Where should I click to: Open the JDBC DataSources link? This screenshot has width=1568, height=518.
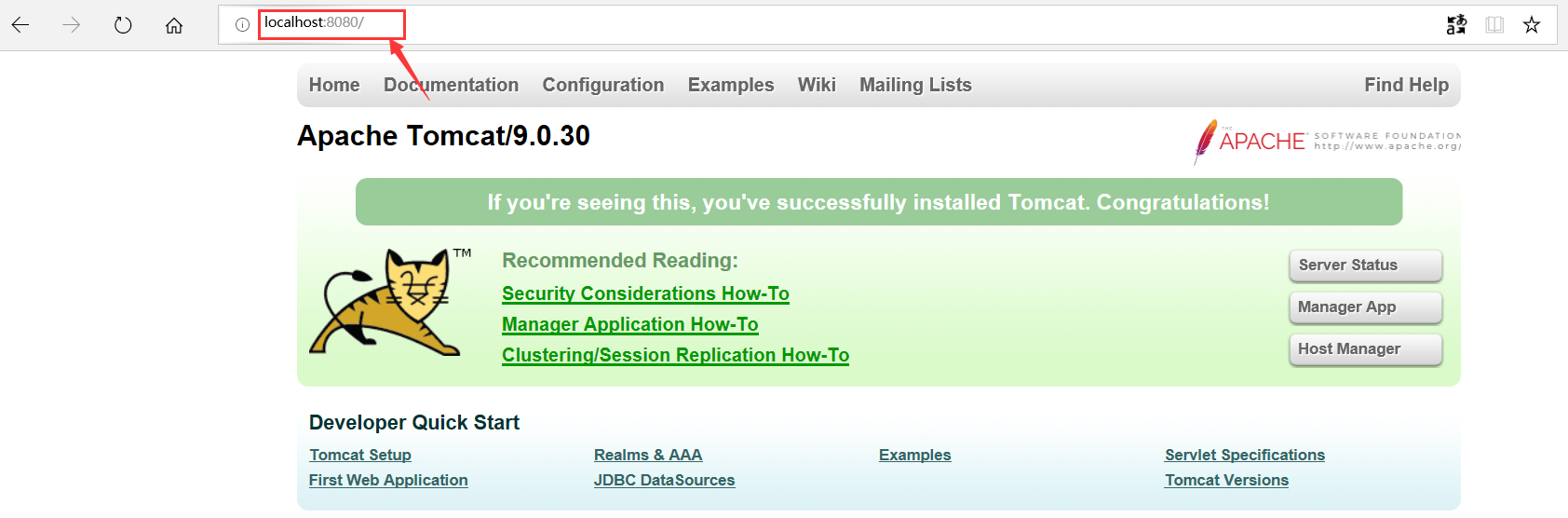(664, 480)
